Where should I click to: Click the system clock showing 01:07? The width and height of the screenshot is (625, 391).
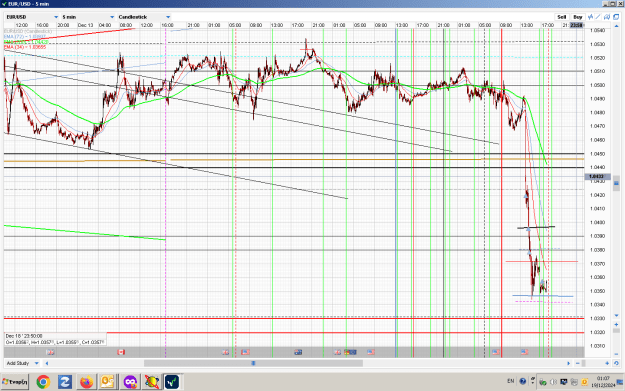(x=604, y=381)
